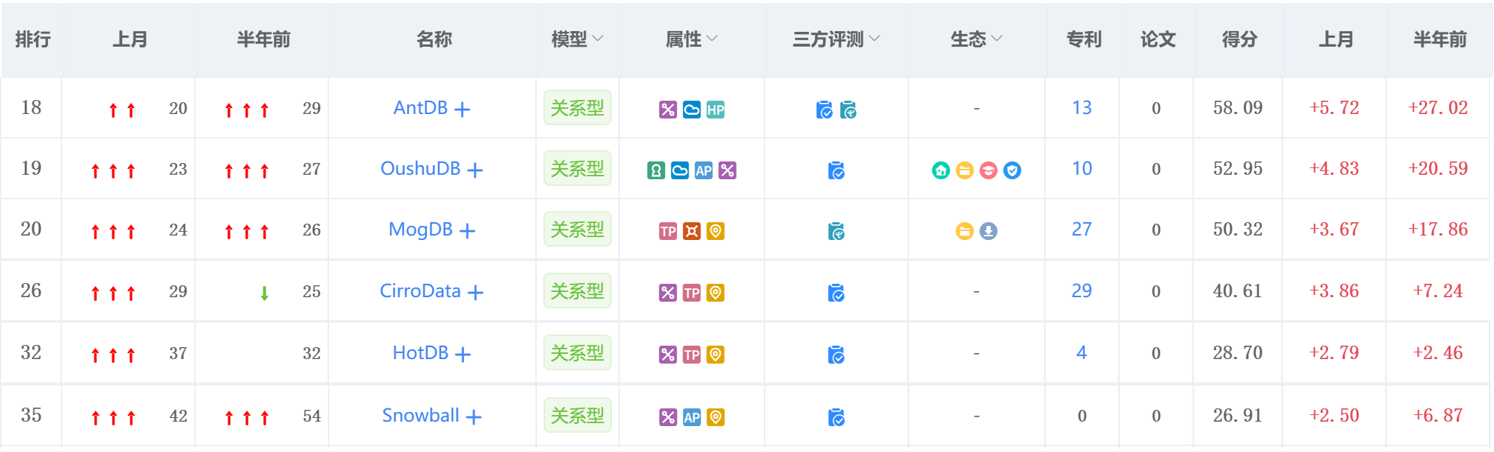Click the red graduation cap icon for OushuDB
Image resolution: width=1494 pixels, height=452 pixels.
coord(988,171)
